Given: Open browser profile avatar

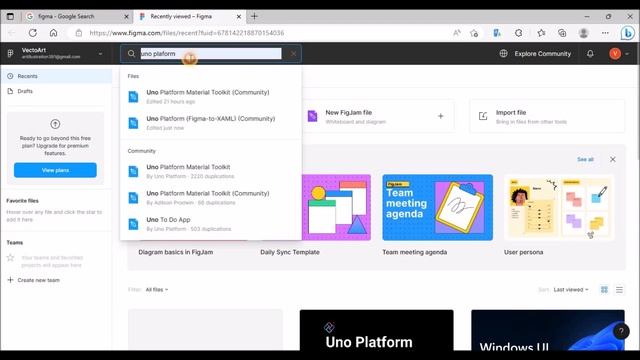Looking at the screenshot, I should (x=584, y=33).
